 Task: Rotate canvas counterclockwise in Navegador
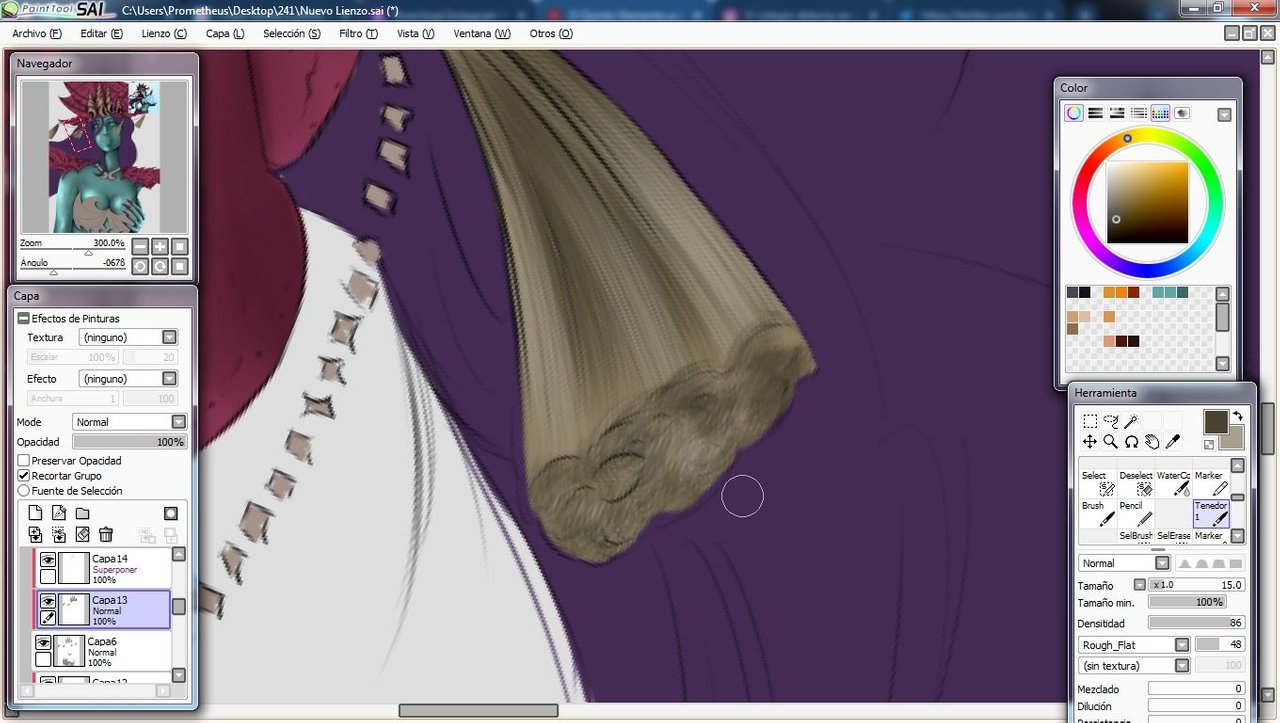click(x=140, y=266)
